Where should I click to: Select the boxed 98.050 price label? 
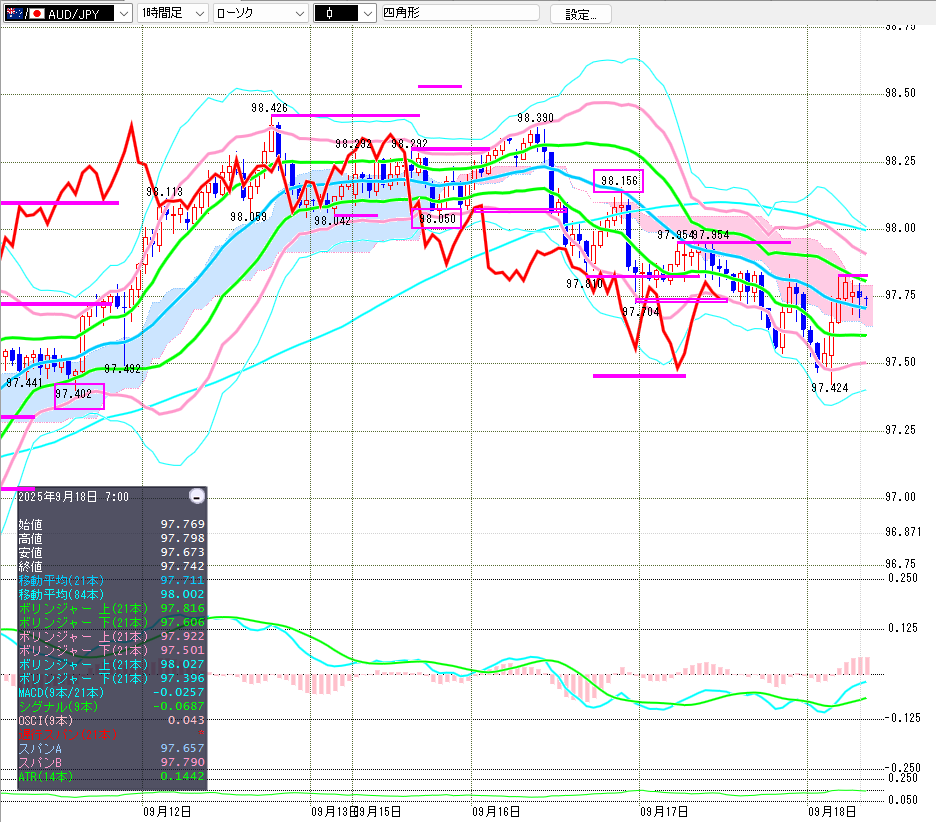(437, 218)
